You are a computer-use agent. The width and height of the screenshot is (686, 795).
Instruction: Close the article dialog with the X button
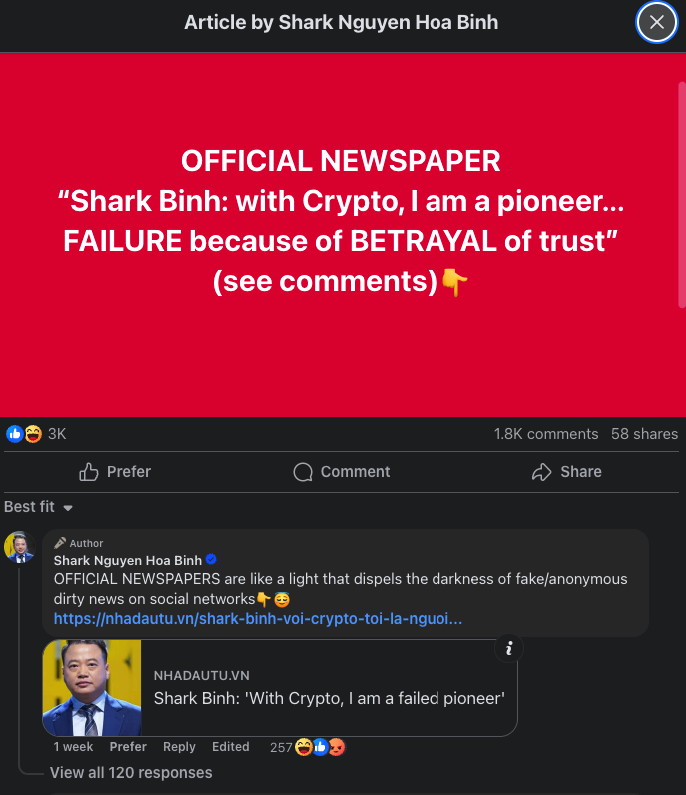656,22
